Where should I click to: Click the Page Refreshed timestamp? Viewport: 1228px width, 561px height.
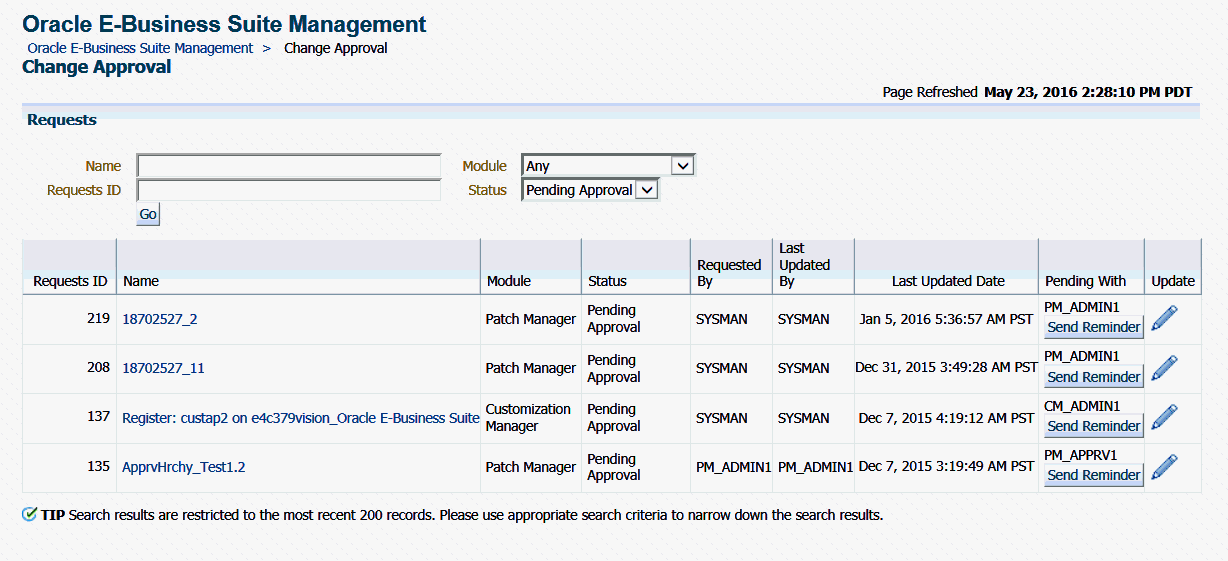pos(1088,92)
